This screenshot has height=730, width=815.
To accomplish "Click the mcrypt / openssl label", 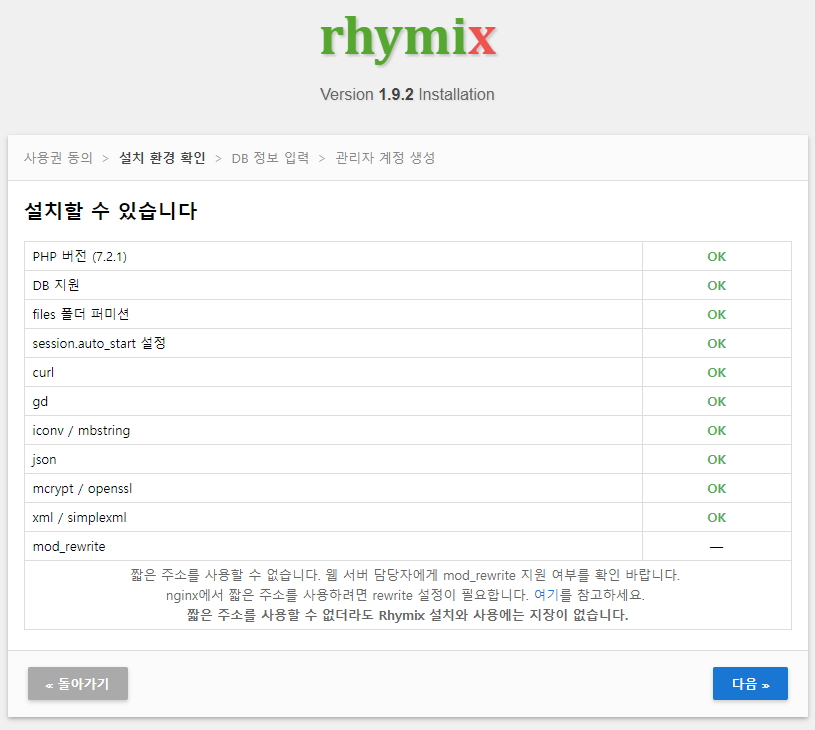I will (82, 489).
